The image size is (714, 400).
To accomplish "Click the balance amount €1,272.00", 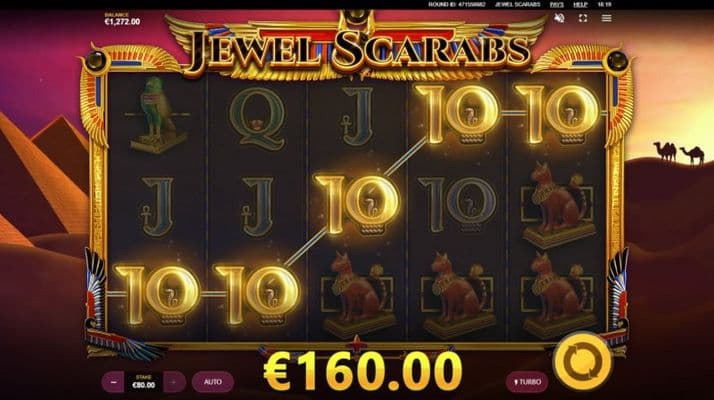I will pos(122,21).
